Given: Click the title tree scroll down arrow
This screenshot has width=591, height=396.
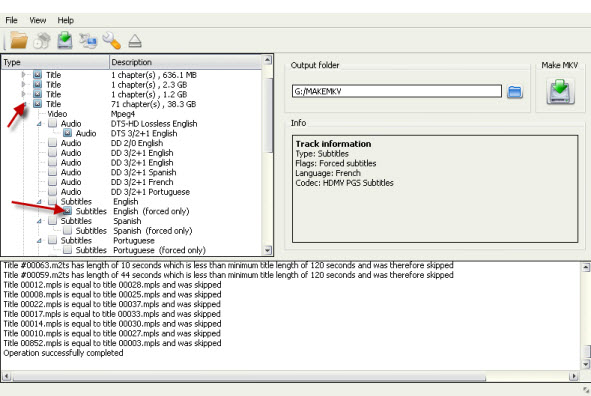Looking at the screenshot, I should pyautogui.click(x=267, y=250).
